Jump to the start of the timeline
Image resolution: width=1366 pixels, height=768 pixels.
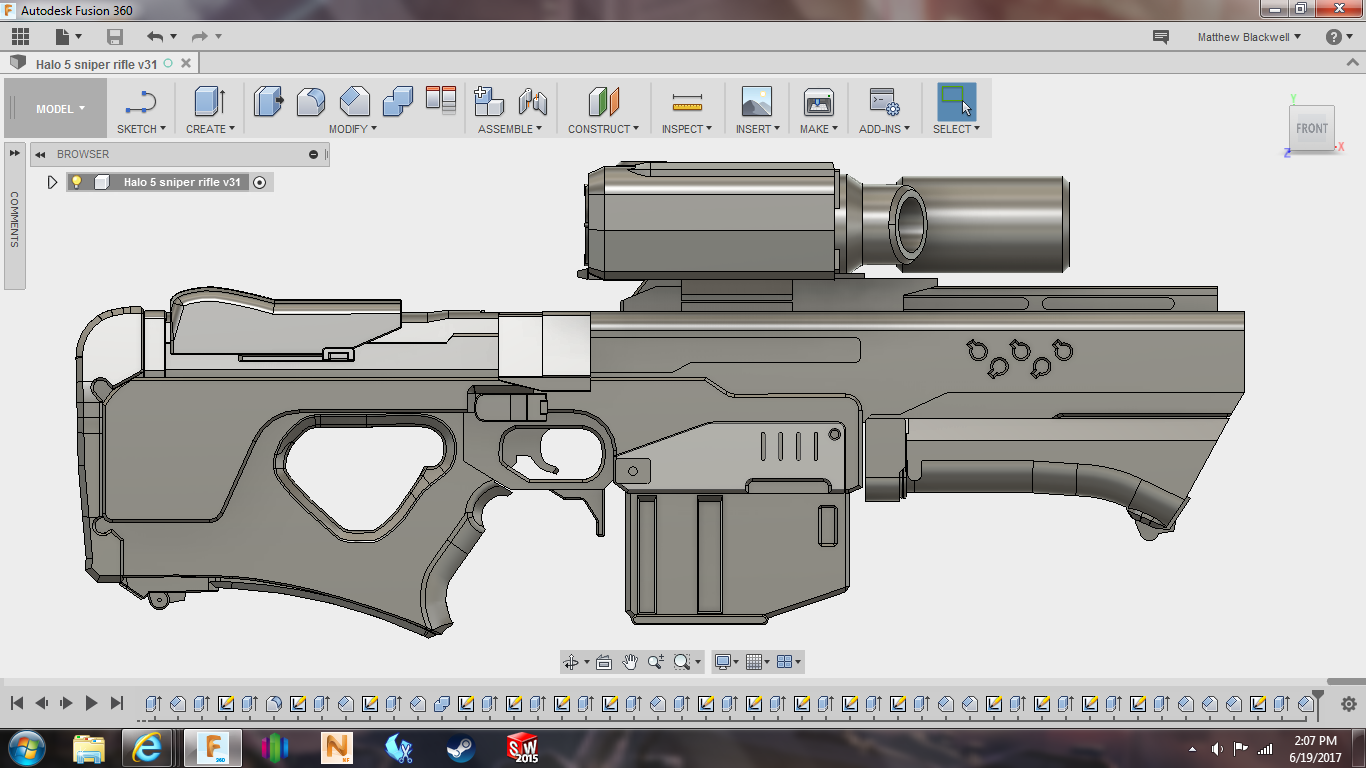[17, 704]
